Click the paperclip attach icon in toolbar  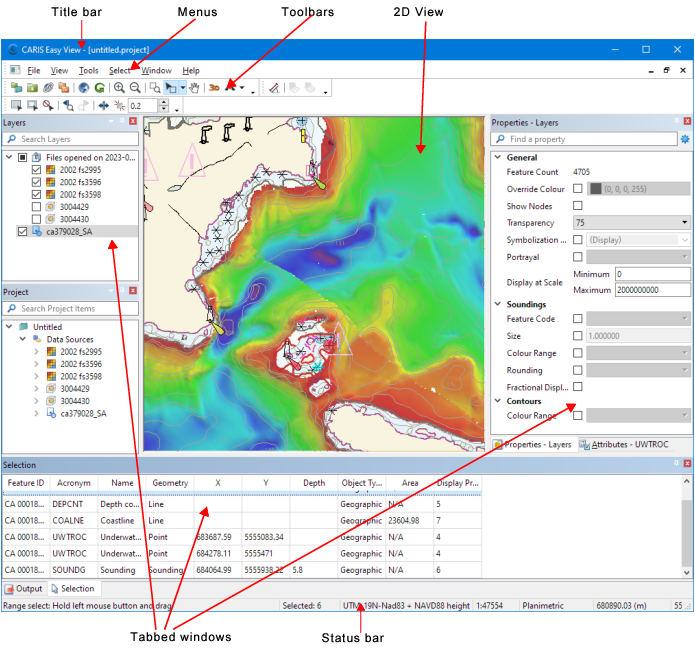point(48,88)
